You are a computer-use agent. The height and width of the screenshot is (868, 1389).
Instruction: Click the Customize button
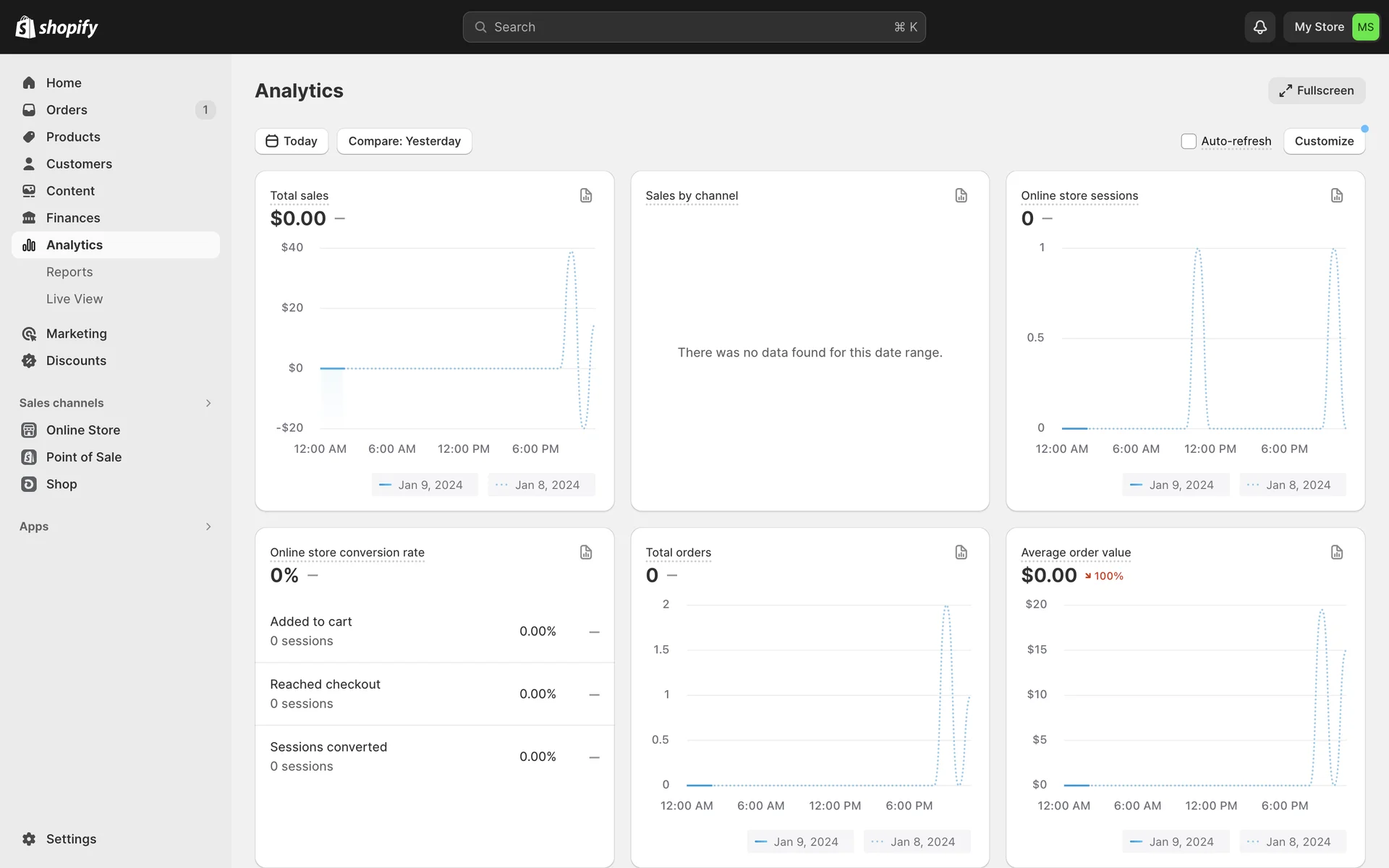pyautogui.click(x=1324, y=141)
